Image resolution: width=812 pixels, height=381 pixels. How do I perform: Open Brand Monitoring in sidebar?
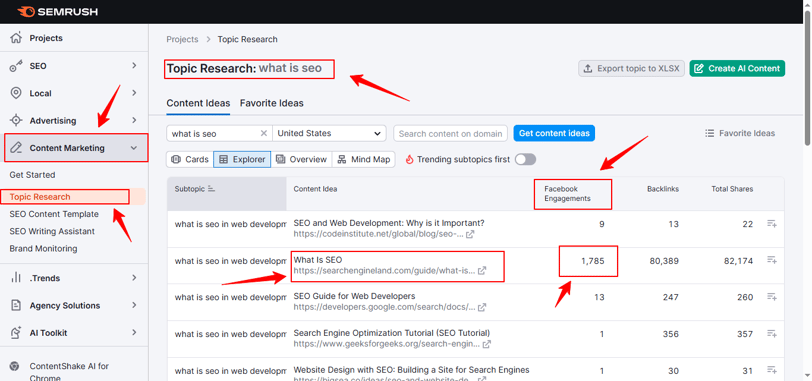[x=43, y=248]
